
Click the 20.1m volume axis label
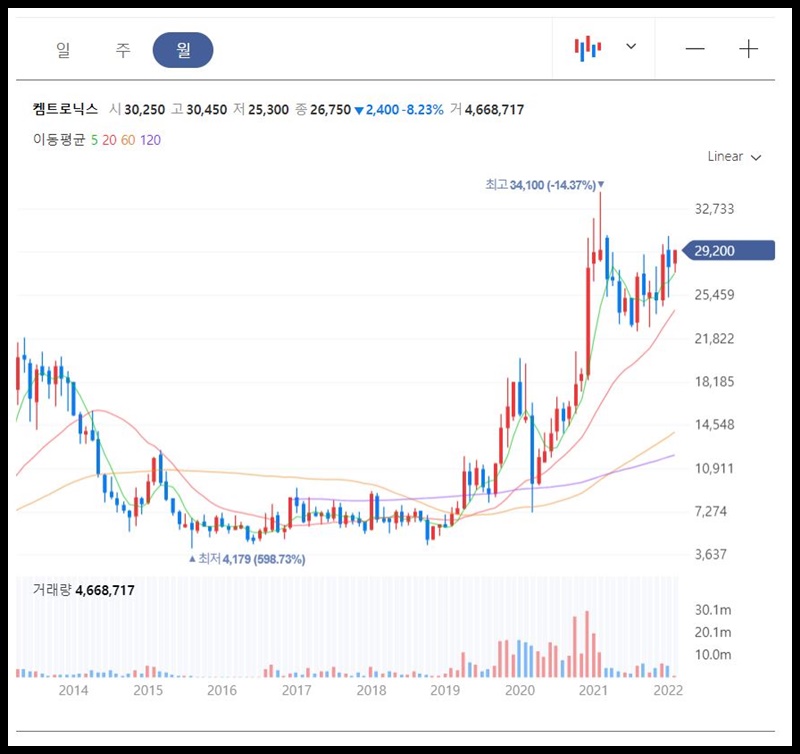713,632
